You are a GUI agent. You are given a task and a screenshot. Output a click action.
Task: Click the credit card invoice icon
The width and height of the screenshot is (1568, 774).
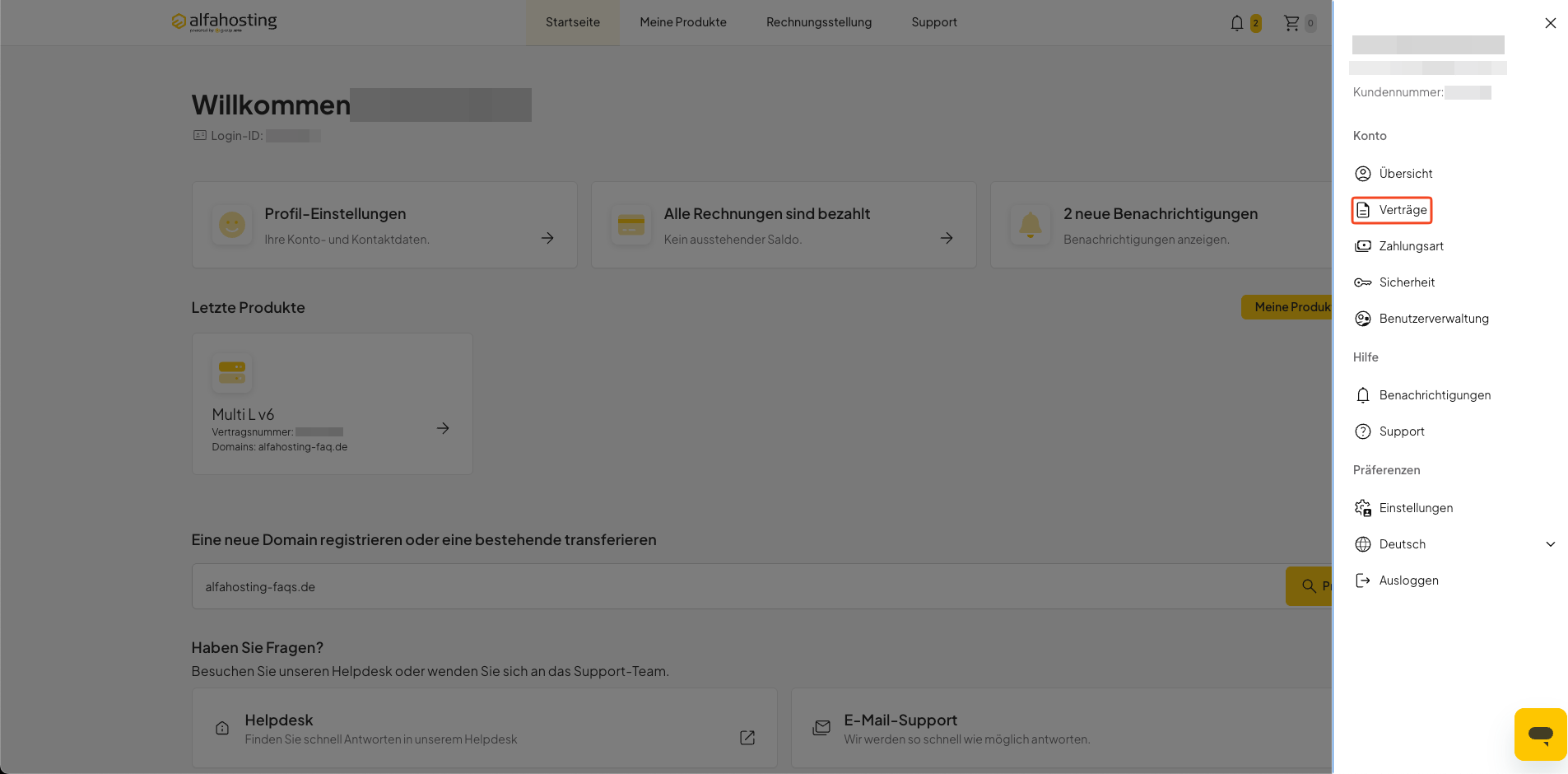tap(631, 225)
